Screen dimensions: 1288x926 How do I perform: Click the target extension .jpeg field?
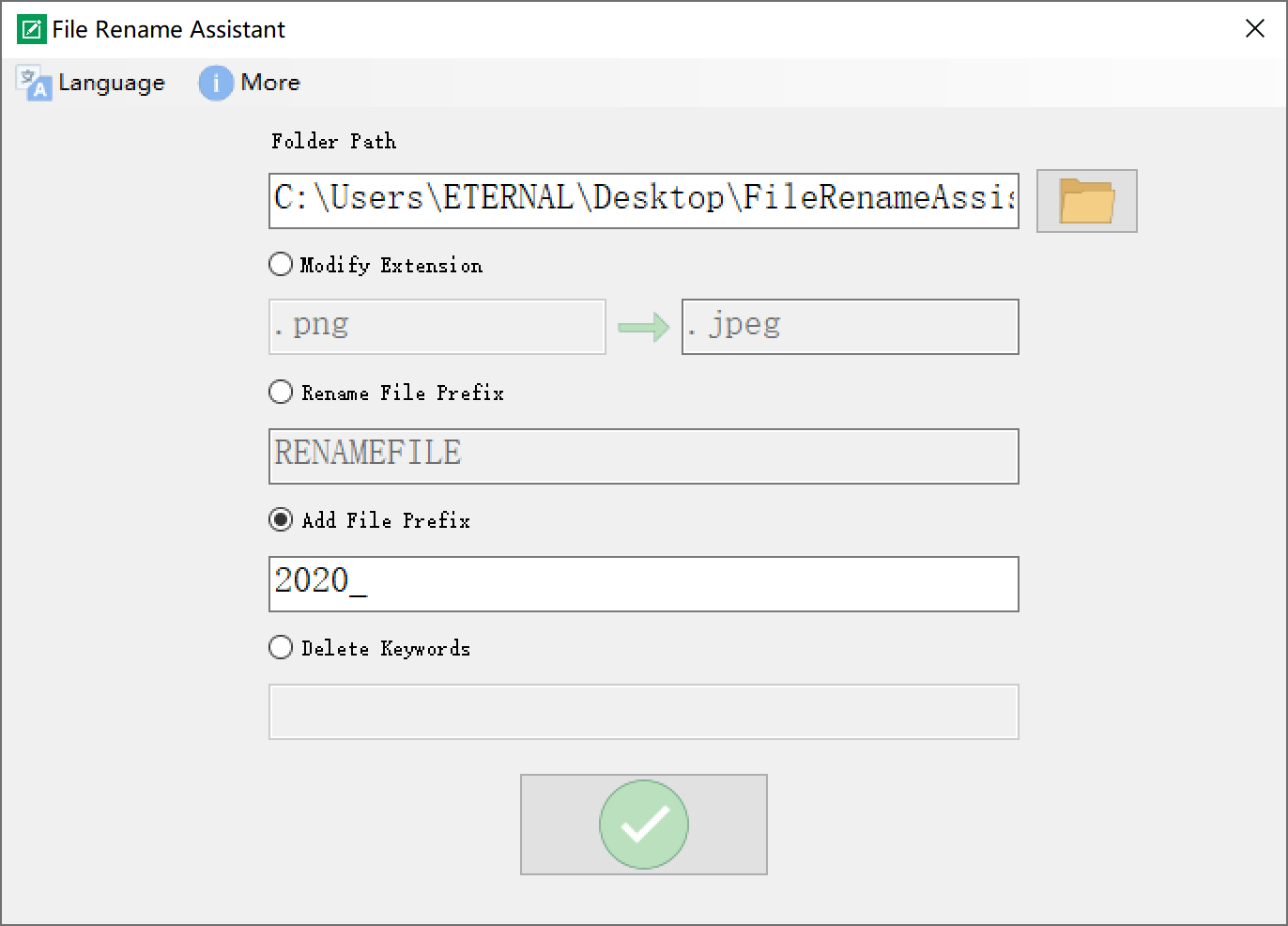(x=850, y=327)
